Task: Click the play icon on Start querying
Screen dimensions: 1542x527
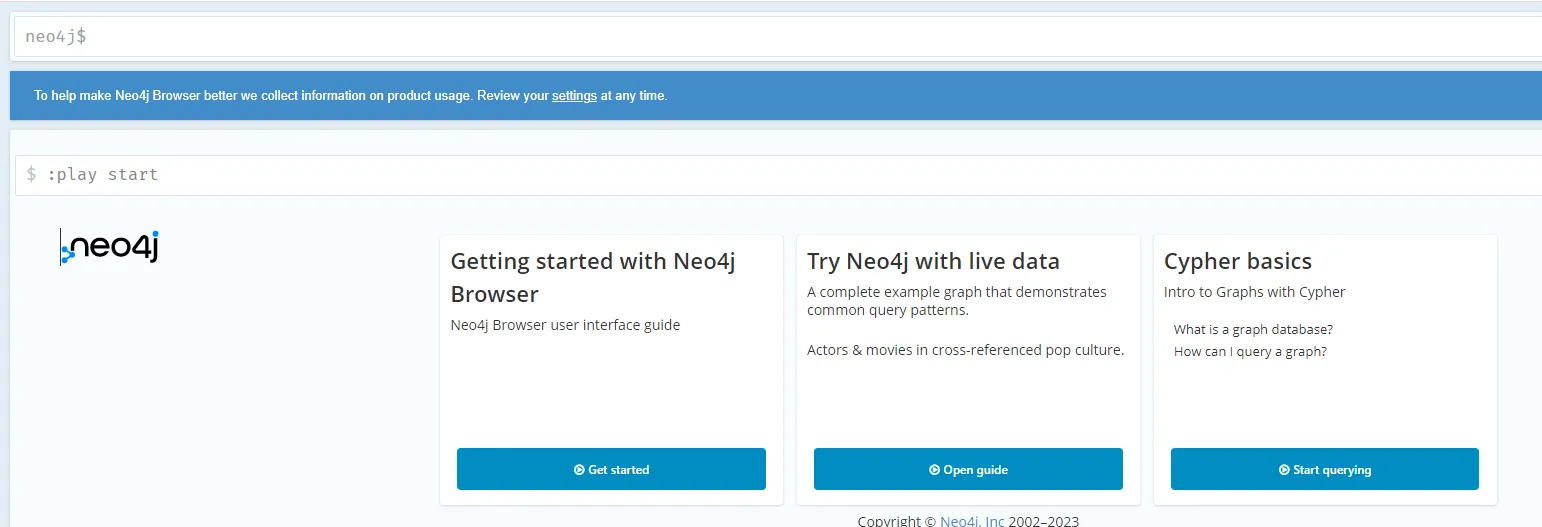Action: coord(1284,470)
